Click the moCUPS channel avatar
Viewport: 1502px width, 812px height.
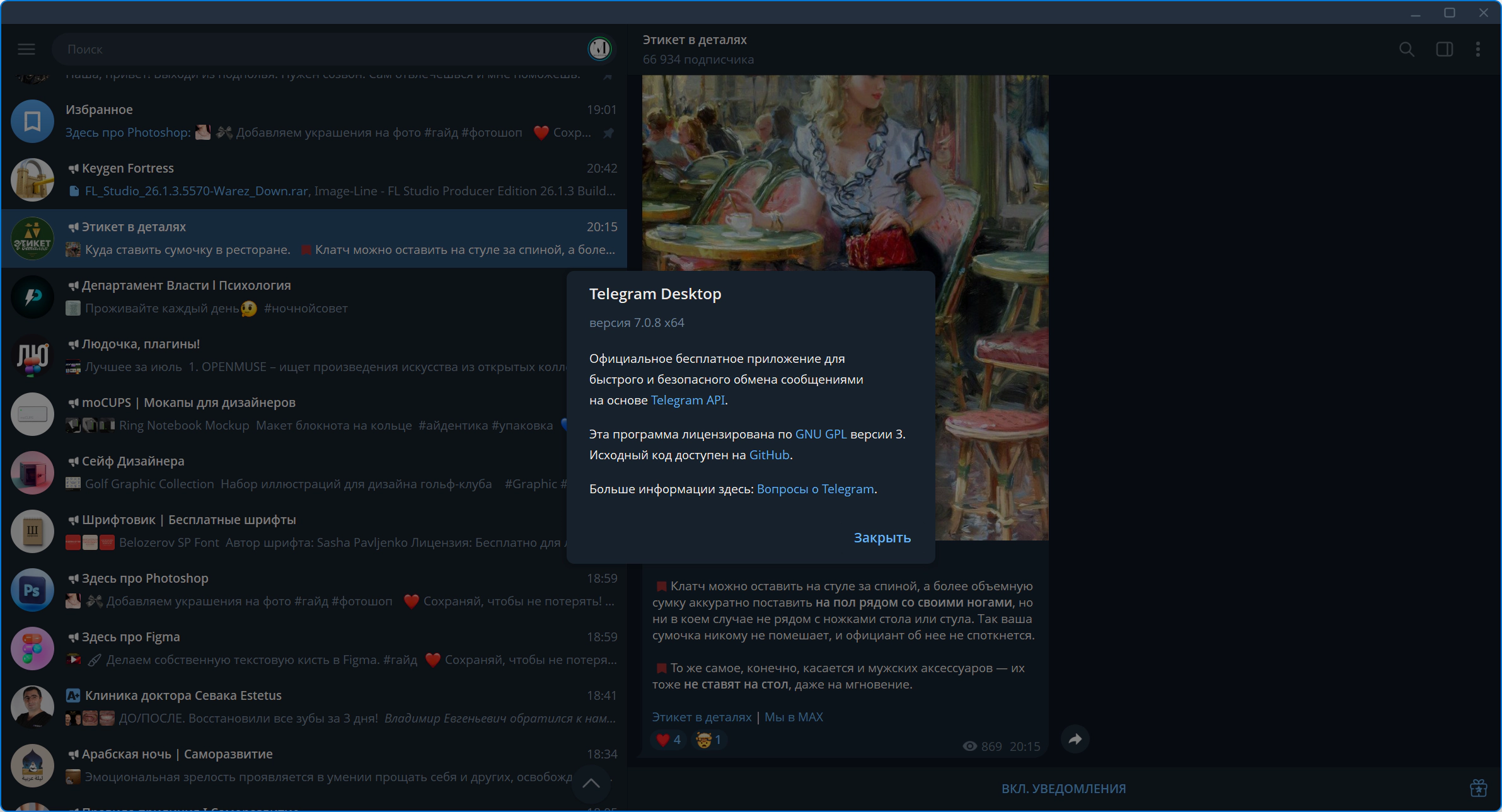click(33, 414)
